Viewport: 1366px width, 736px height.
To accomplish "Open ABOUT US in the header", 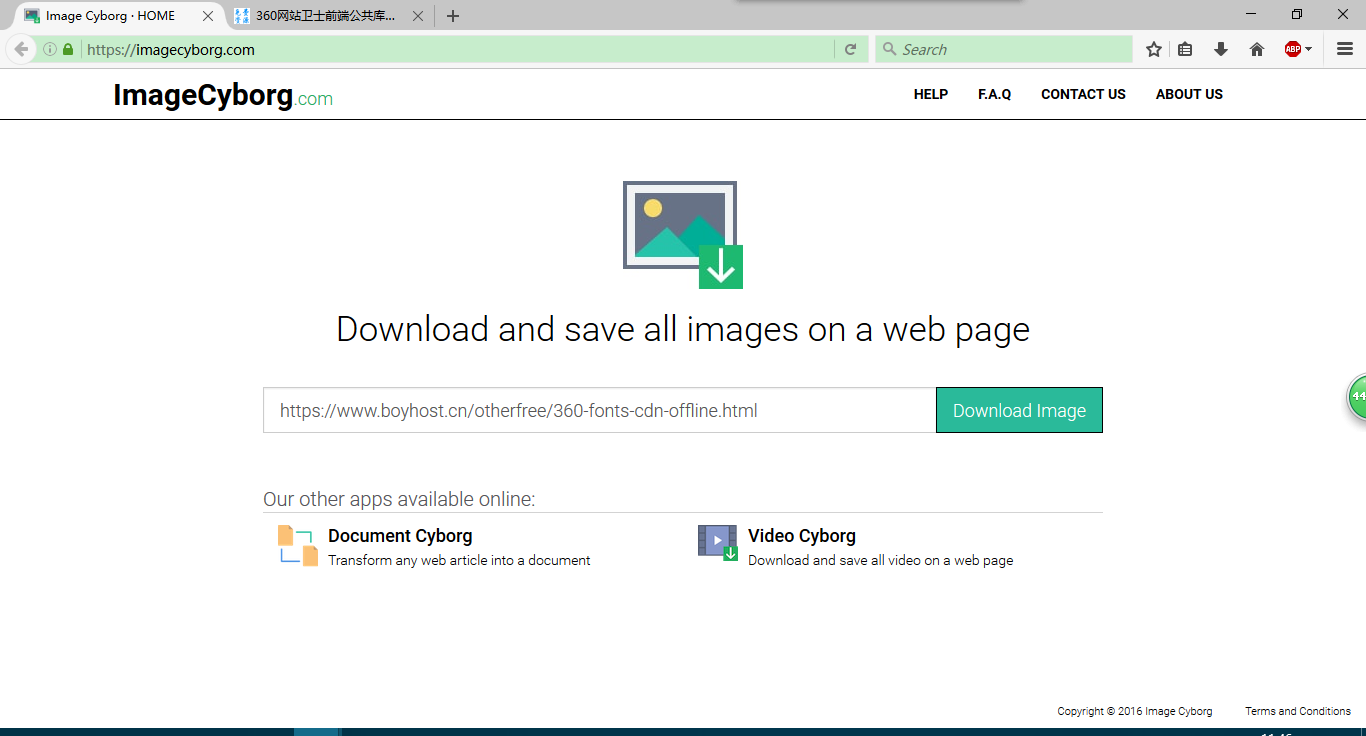I will (1189, 94).
